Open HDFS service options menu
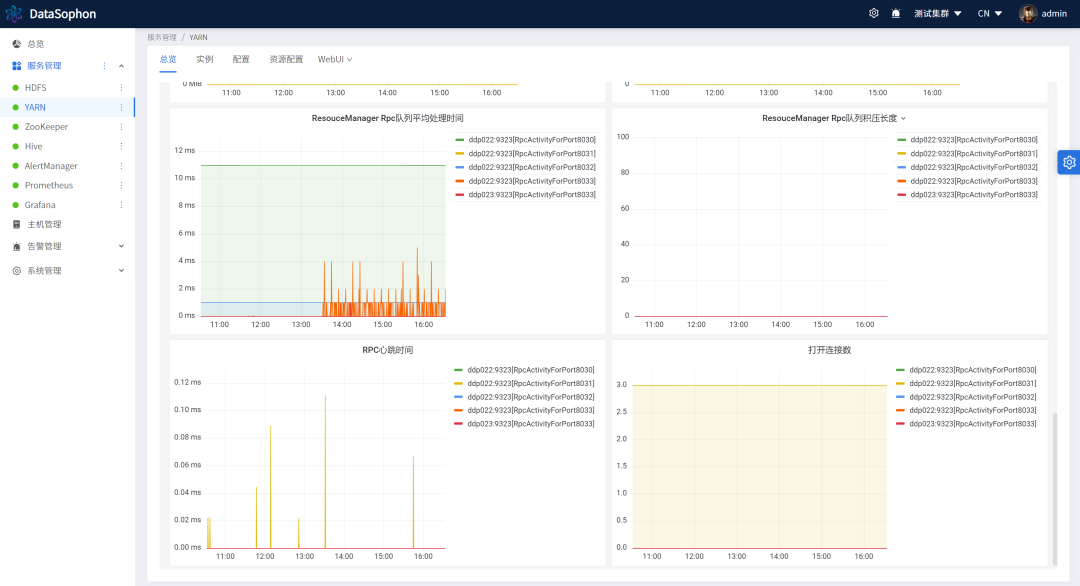 click(121, 87)
